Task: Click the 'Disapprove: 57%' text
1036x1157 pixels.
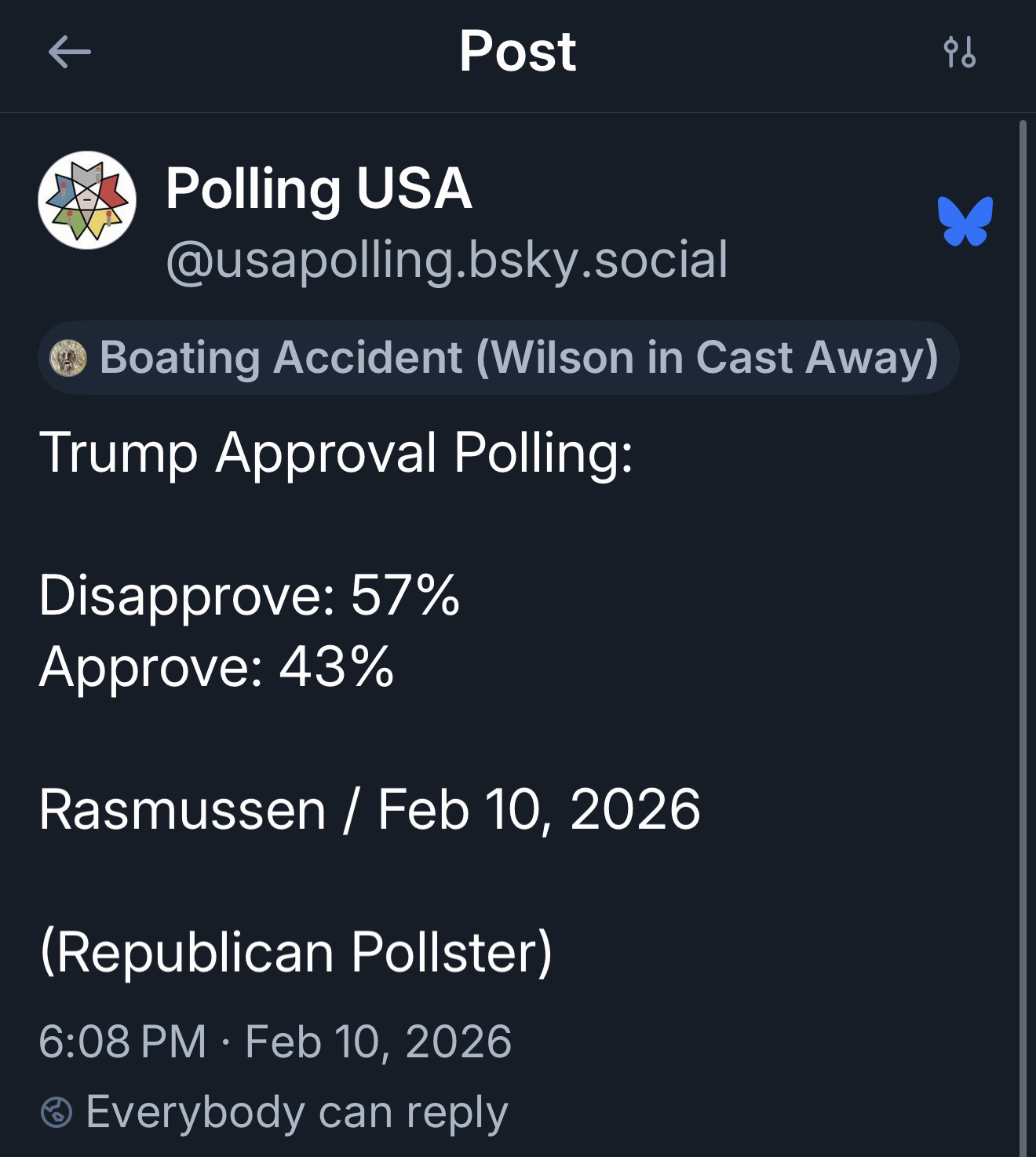Action: [249, 595]
